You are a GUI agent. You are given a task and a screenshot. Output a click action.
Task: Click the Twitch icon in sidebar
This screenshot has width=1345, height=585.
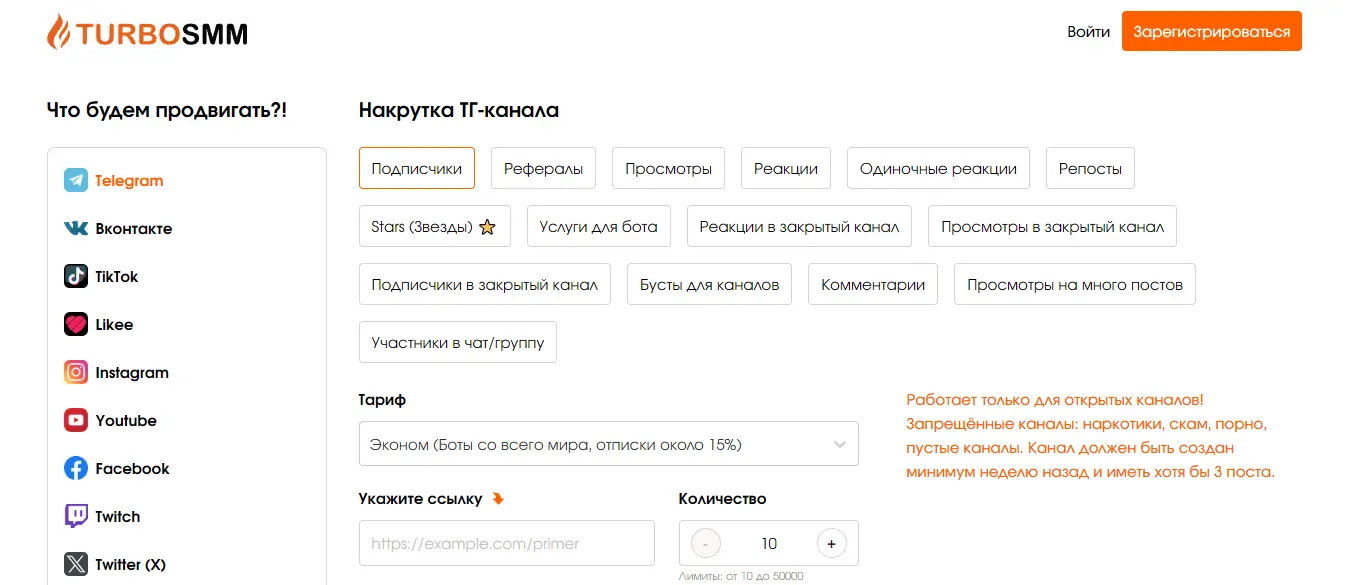pos(76,517)
